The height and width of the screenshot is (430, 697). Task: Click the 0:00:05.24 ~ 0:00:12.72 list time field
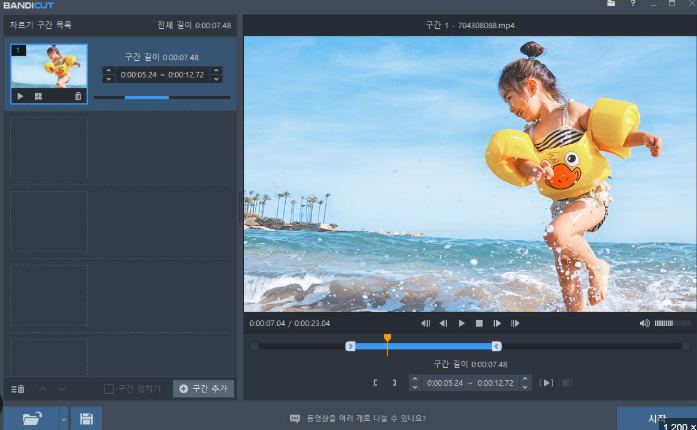tap(162, 75)
